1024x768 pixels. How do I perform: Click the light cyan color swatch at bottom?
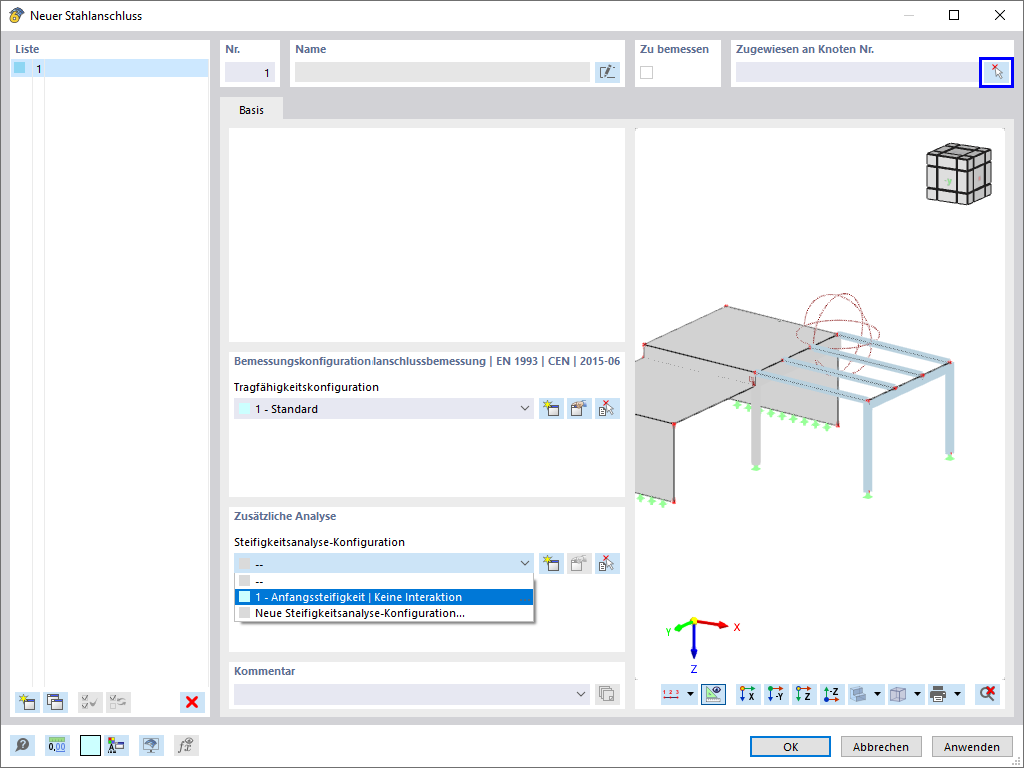click(x=90, y=745)
